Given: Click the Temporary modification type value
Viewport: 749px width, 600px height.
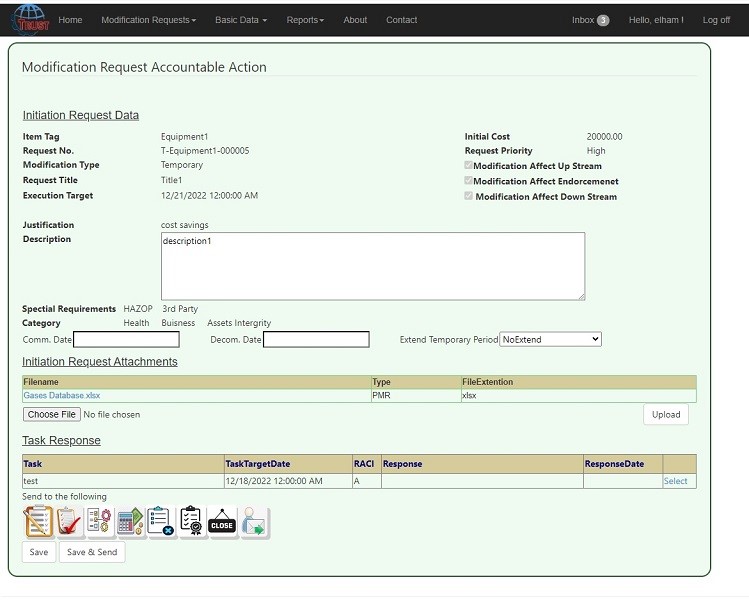Looking at the screenshot, I should pos(182,165).
